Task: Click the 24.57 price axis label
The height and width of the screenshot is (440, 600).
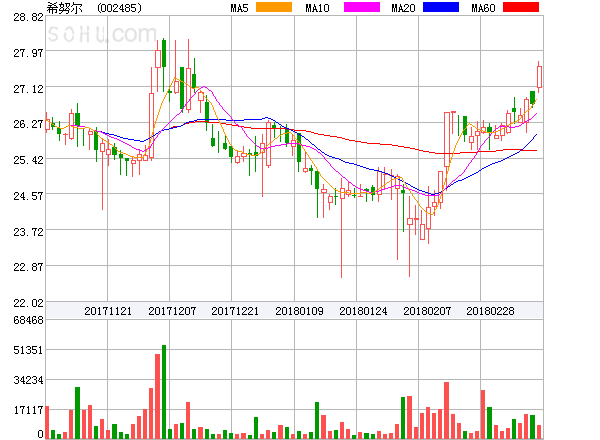Action: (x=28, y=196)
